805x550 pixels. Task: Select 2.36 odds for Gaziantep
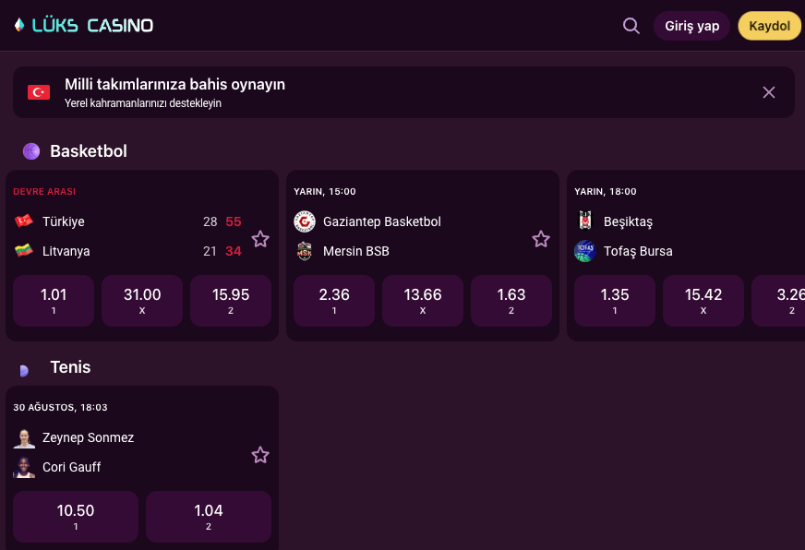point(334,301)
